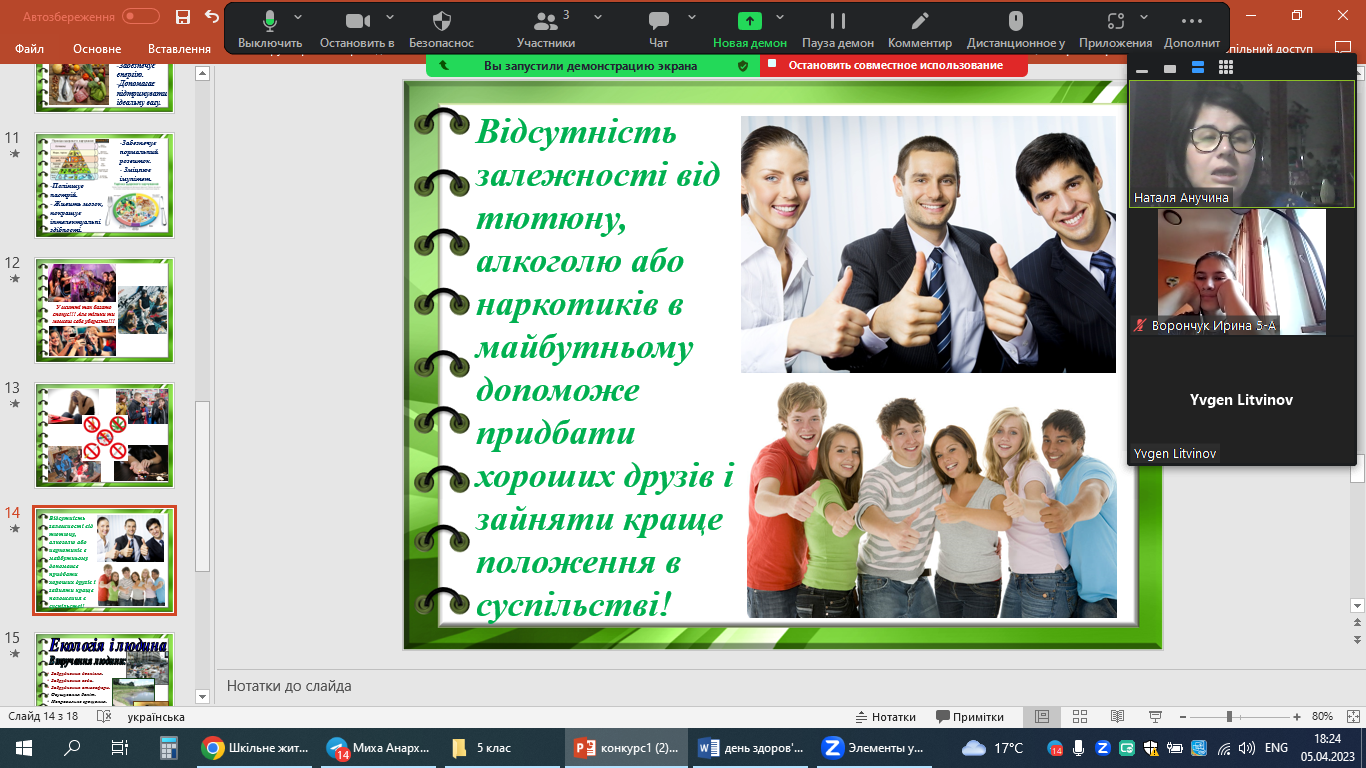1366x768 pixels.
Task: Click slide panel scroll down arrow
Action: [x=203, y=697]
